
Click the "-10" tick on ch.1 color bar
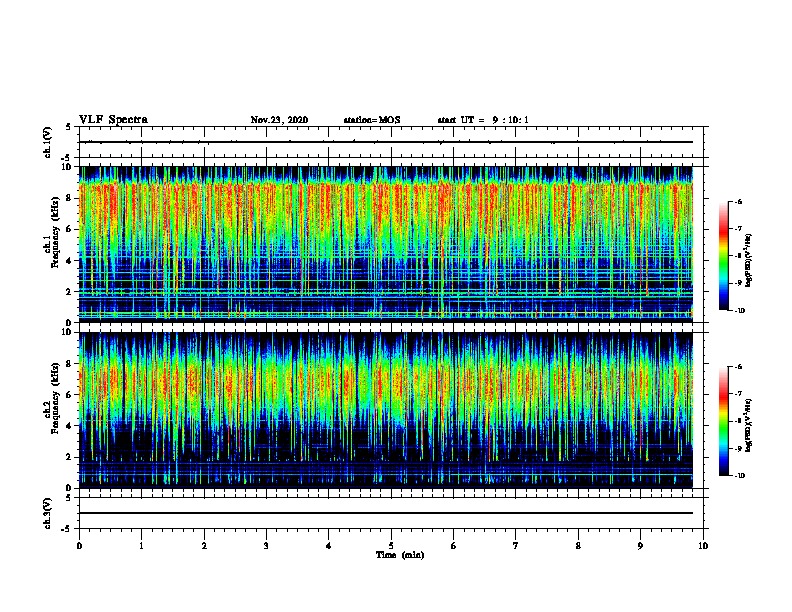coord(740,311)
